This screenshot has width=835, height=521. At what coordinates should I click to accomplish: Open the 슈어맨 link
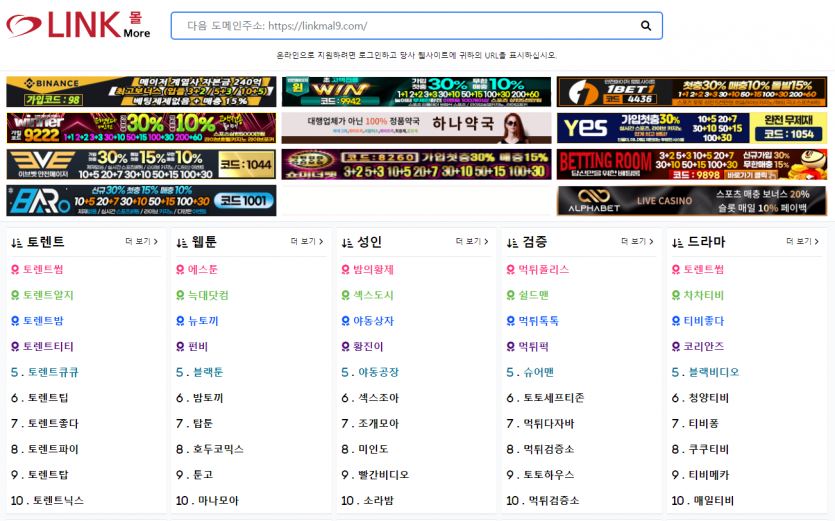(538, 372)
